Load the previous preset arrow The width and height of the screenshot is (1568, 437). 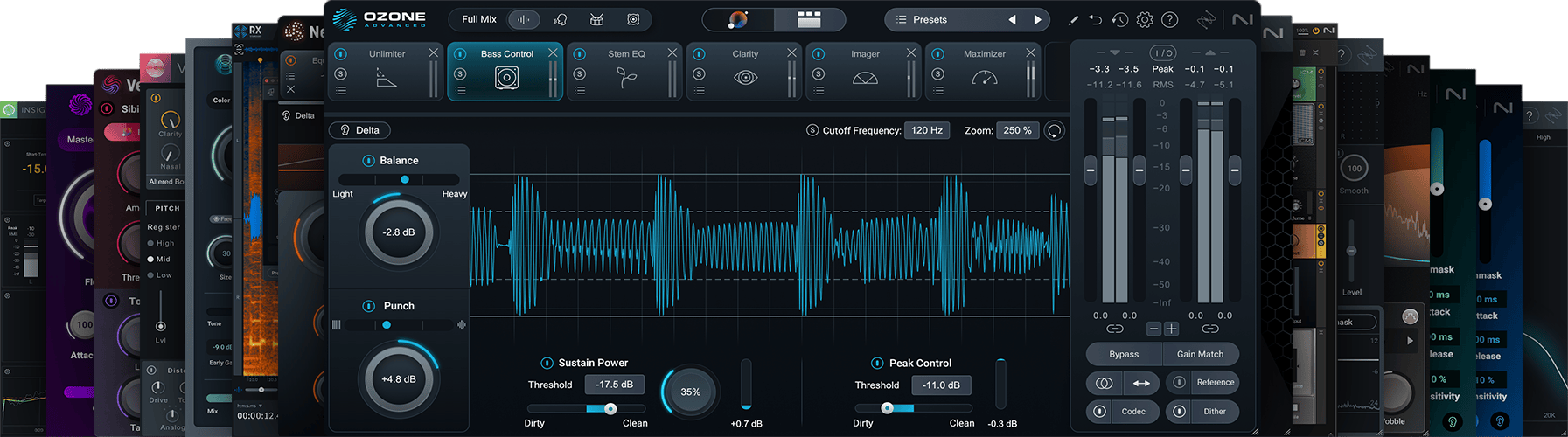(x=1013, y=19)
